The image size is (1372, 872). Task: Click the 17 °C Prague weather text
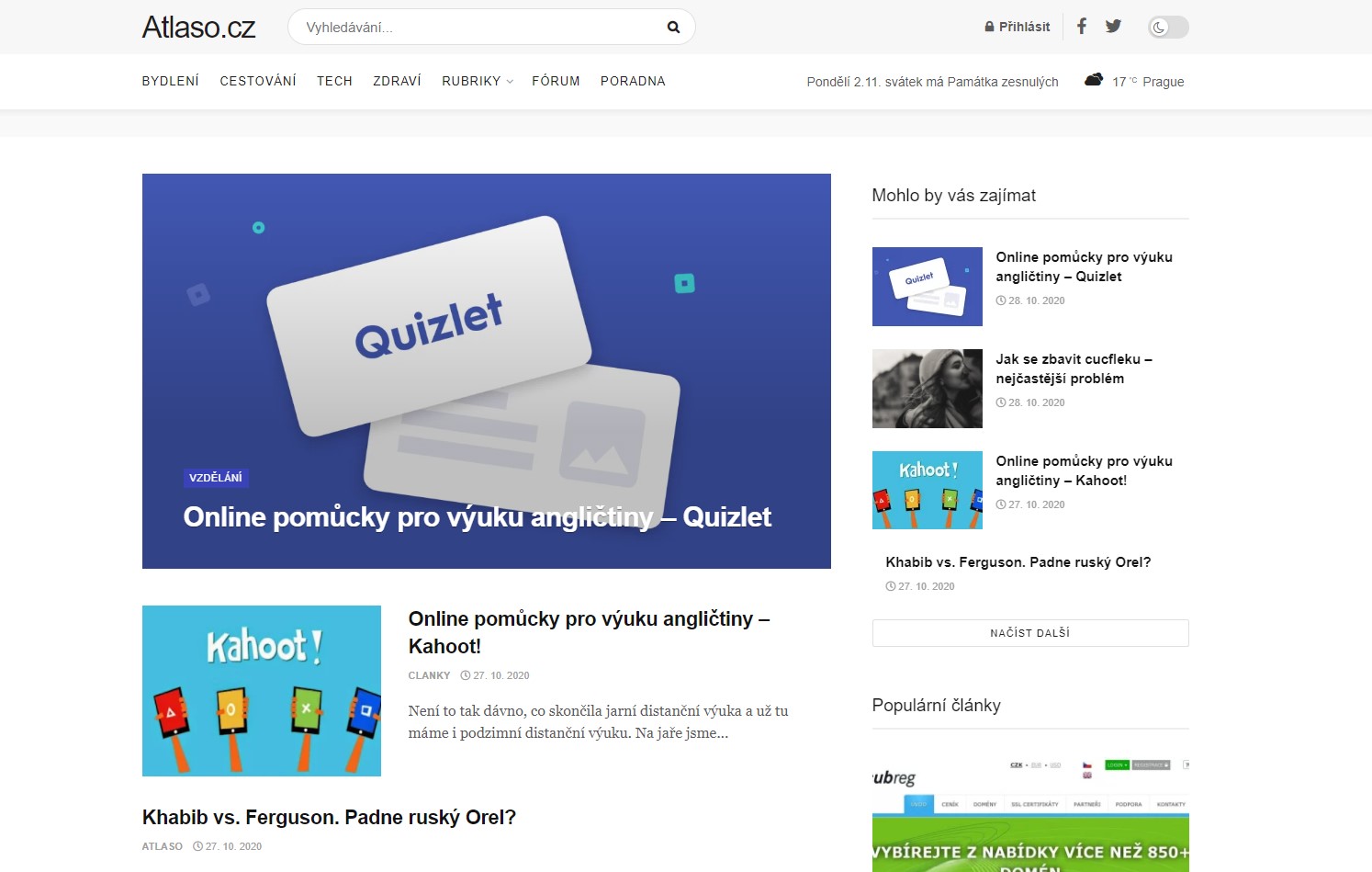pos(1148,82)
